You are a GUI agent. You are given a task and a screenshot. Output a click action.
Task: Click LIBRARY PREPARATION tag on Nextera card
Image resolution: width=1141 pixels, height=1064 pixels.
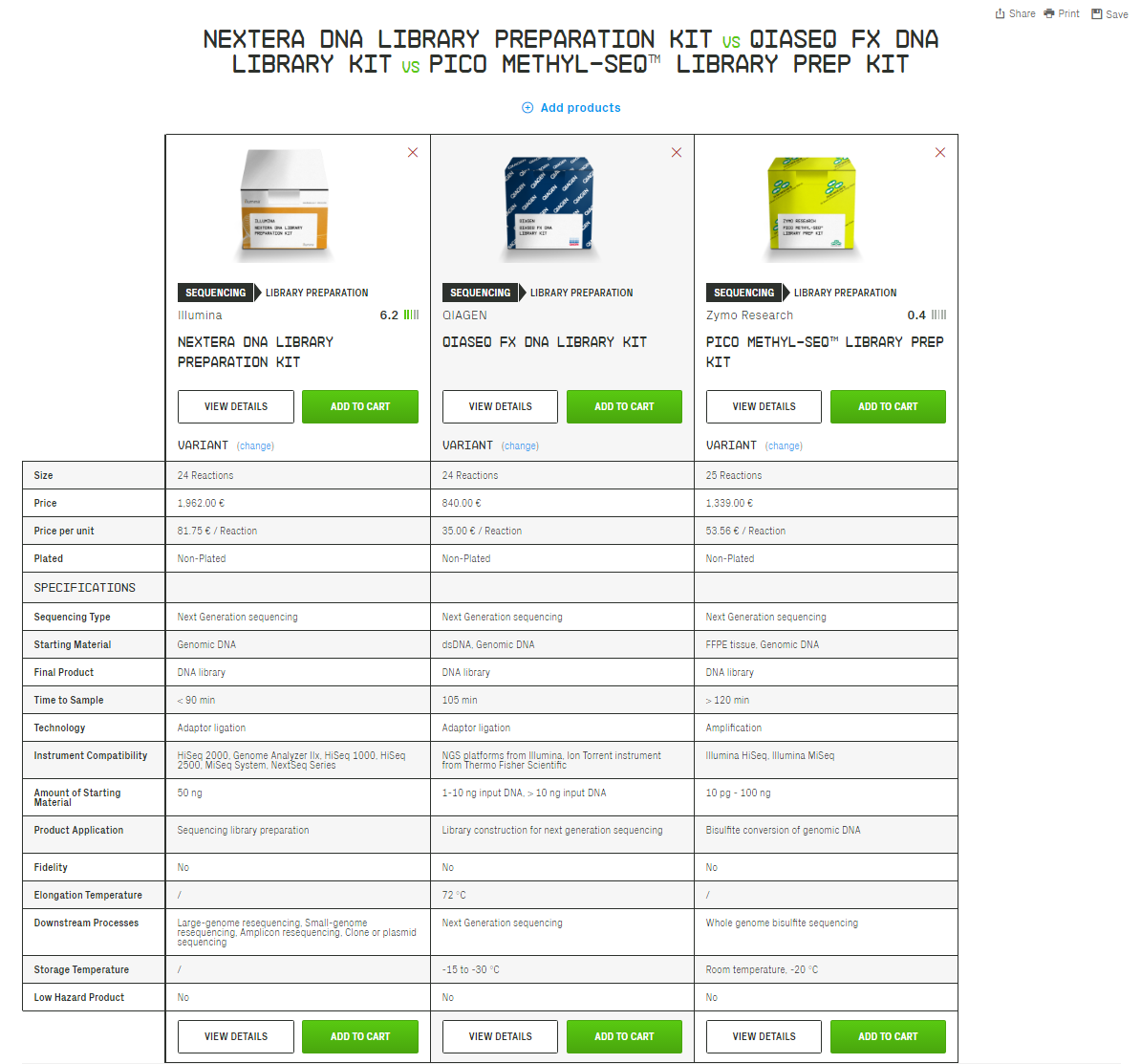pos(316,293)
